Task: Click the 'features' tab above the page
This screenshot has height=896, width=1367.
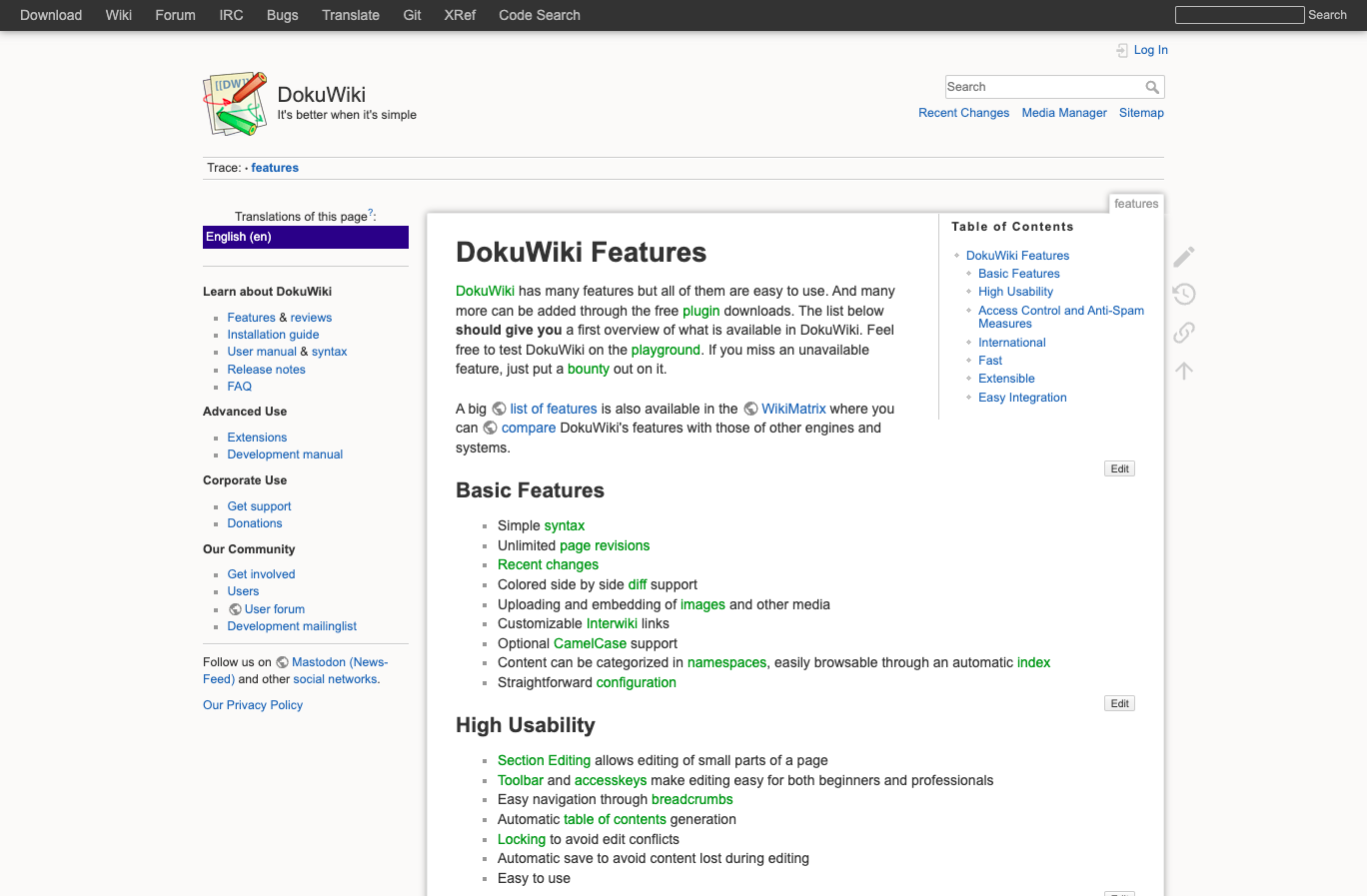Action: point(1136,204)
